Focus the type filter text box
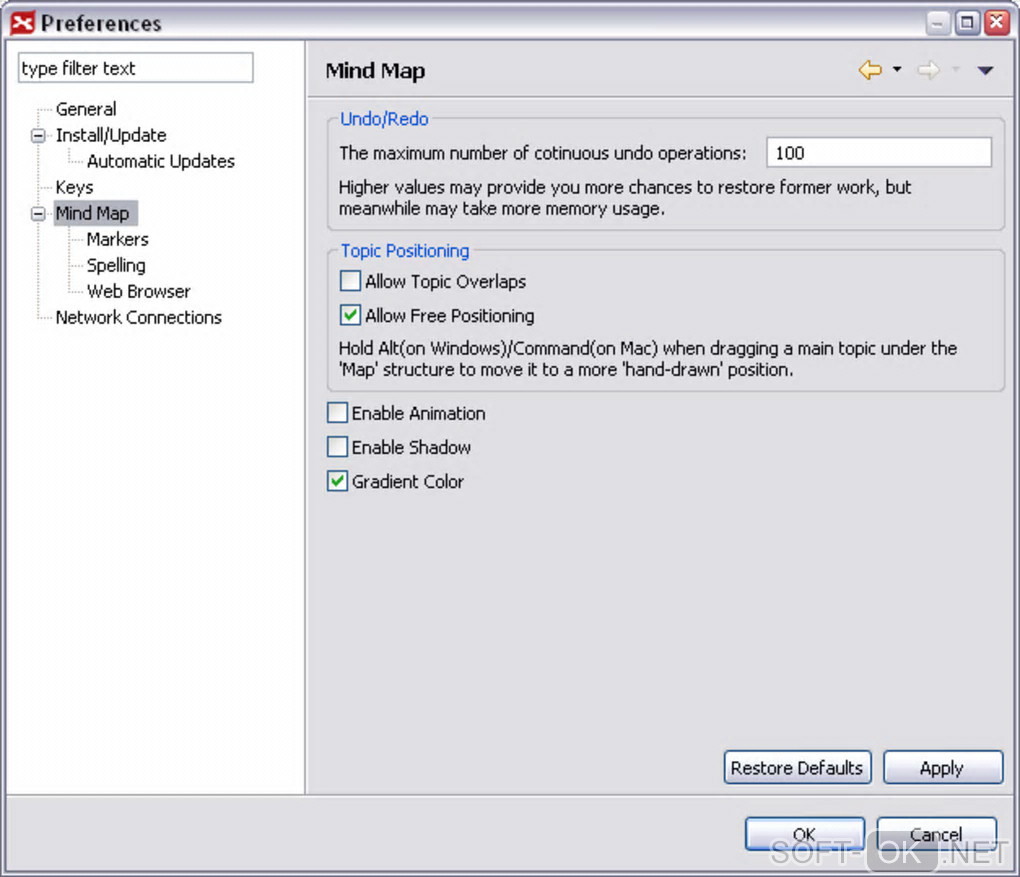The width and height of the screenshot is (1020, 877). click(136, 69)
